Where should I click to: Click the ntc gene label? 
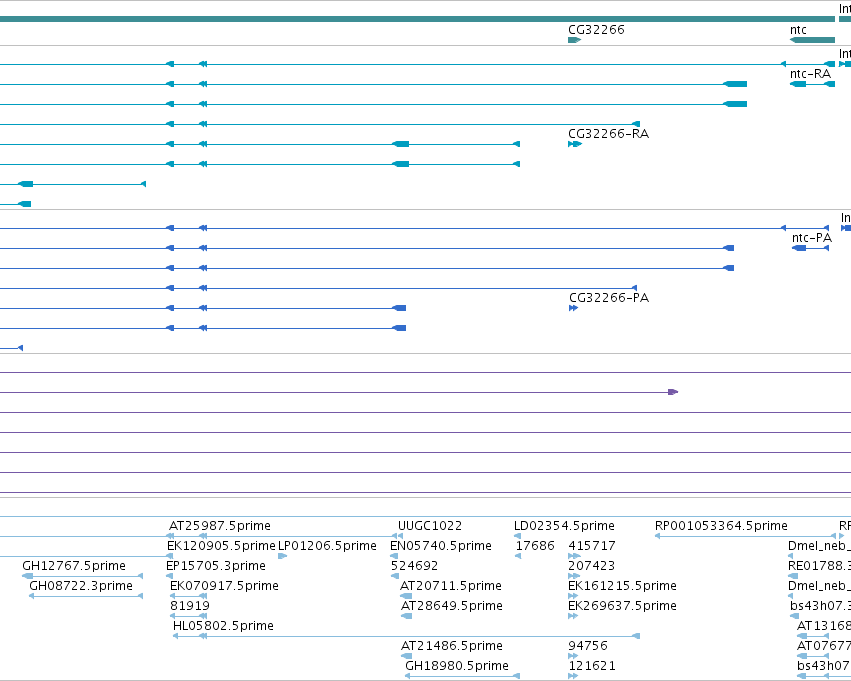coord(798,30)
